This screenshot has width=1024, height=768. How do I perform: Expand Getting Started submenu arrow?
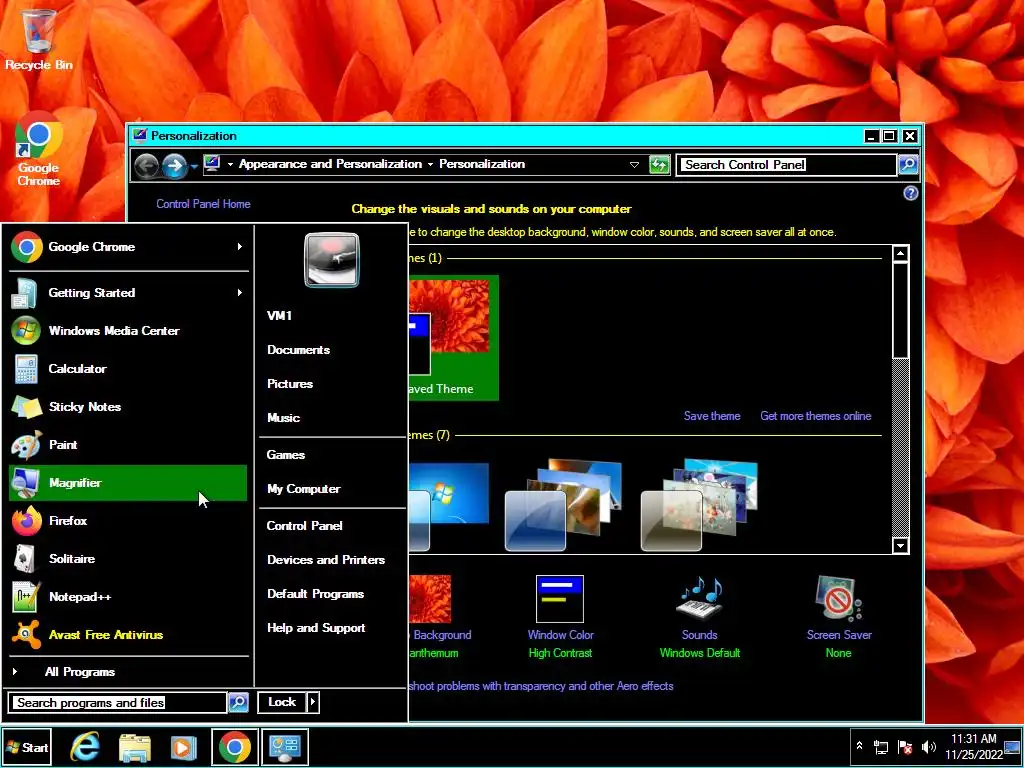click(x=240, y=293)
